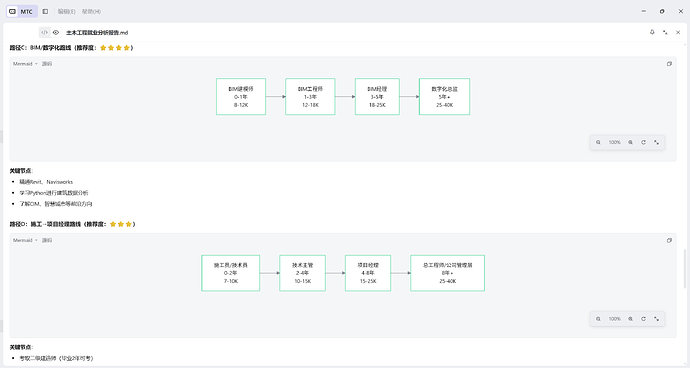Zoom out the 项目经理 route diagram
The height and width of the screenshot is (368, 690).
coord(598,319)
